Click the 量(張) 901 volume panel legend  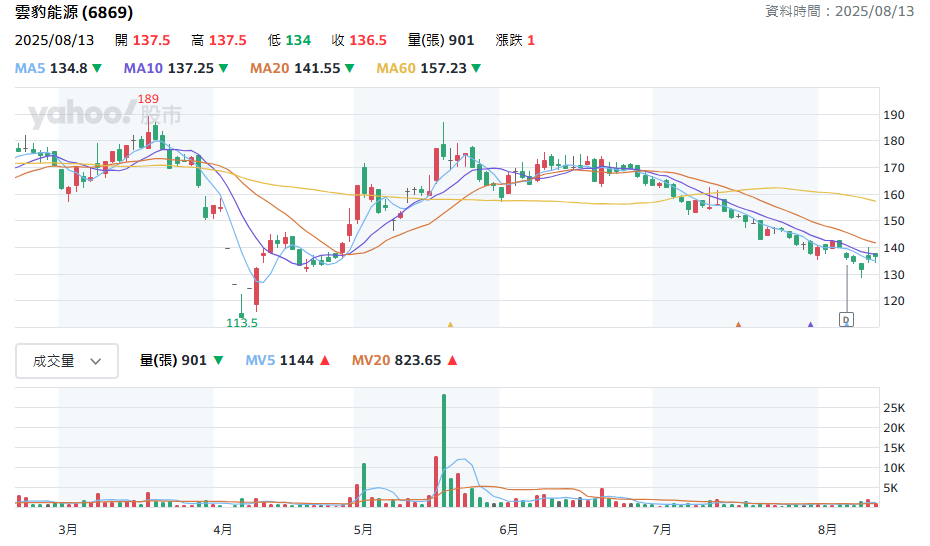[181, 360]
